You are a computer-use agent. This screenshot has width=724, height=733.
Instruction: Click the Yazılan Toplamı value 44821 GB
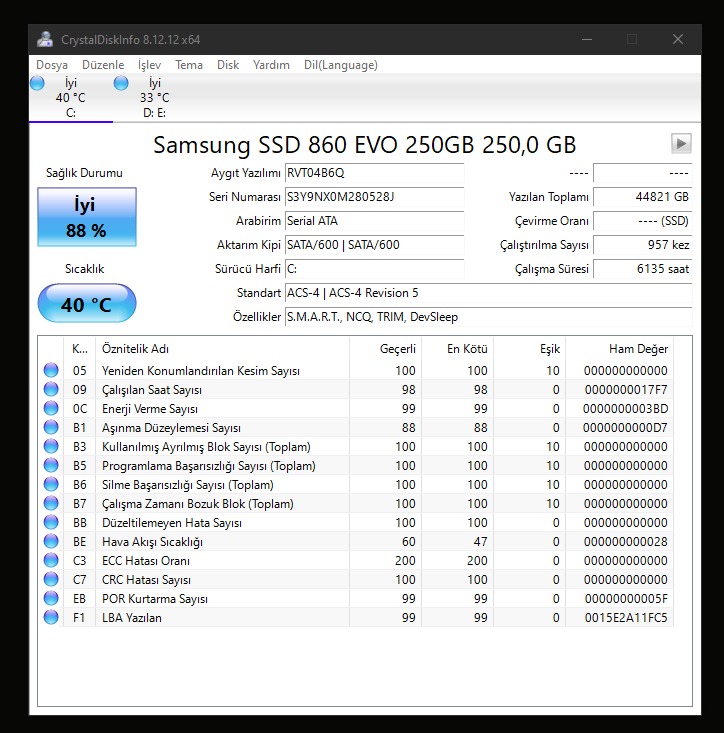643,197
